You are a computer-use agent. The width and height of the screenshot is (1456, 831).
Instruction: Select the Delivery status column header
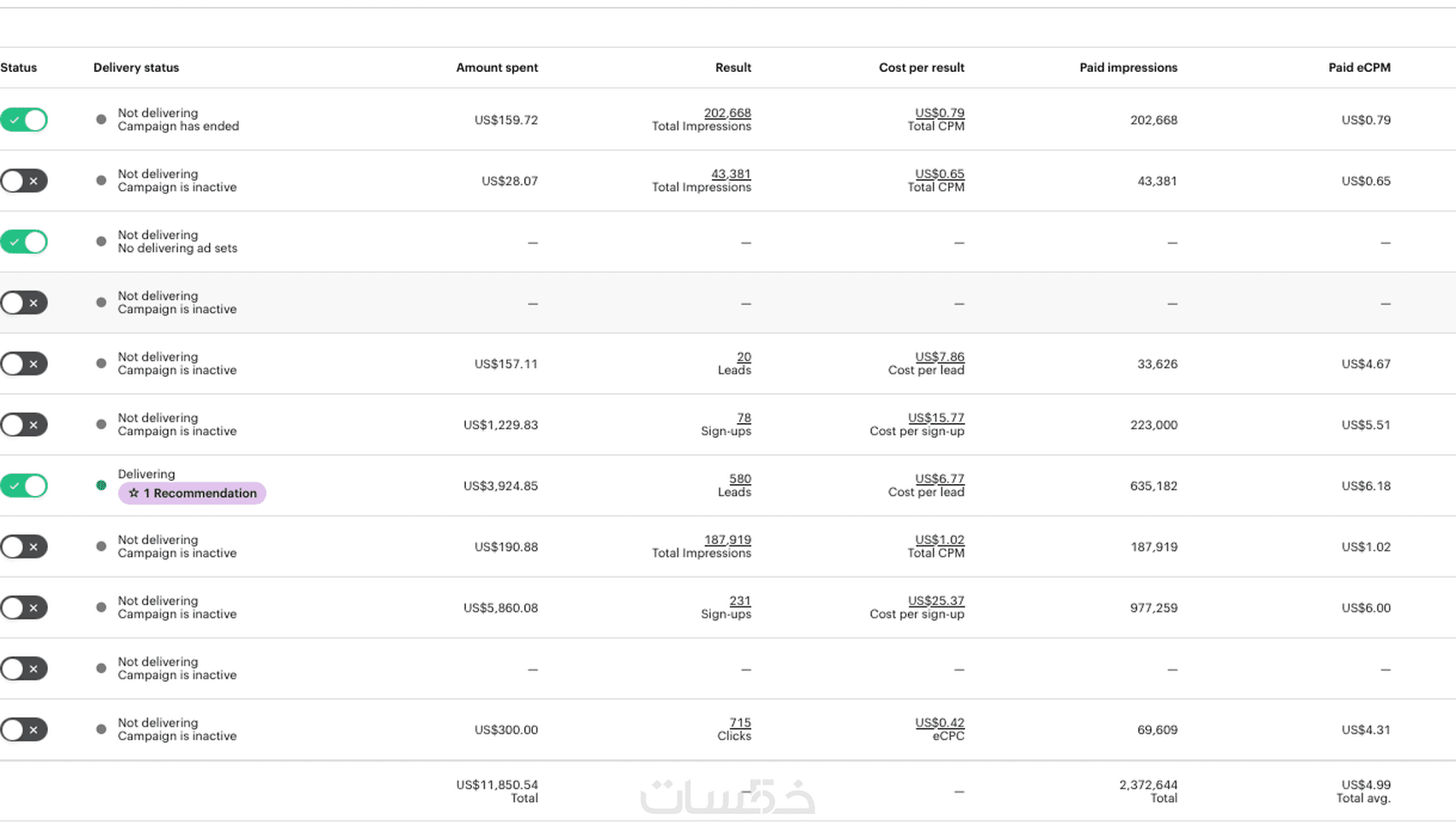pos(136,68)
